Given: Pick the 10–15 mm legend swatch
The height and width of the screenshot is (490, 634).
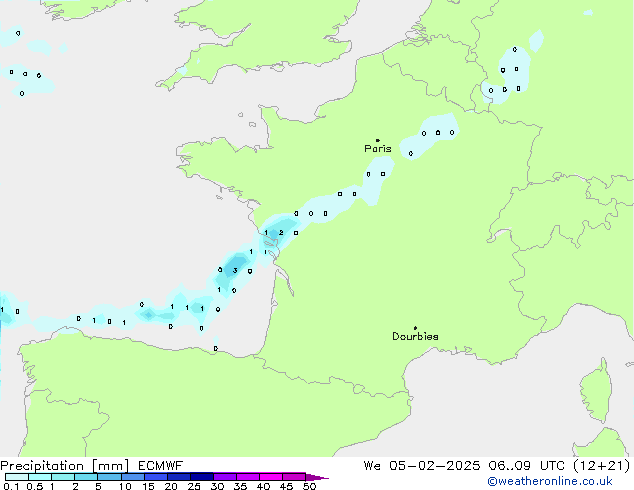Looking at the screenshot, I should point(132,477).
